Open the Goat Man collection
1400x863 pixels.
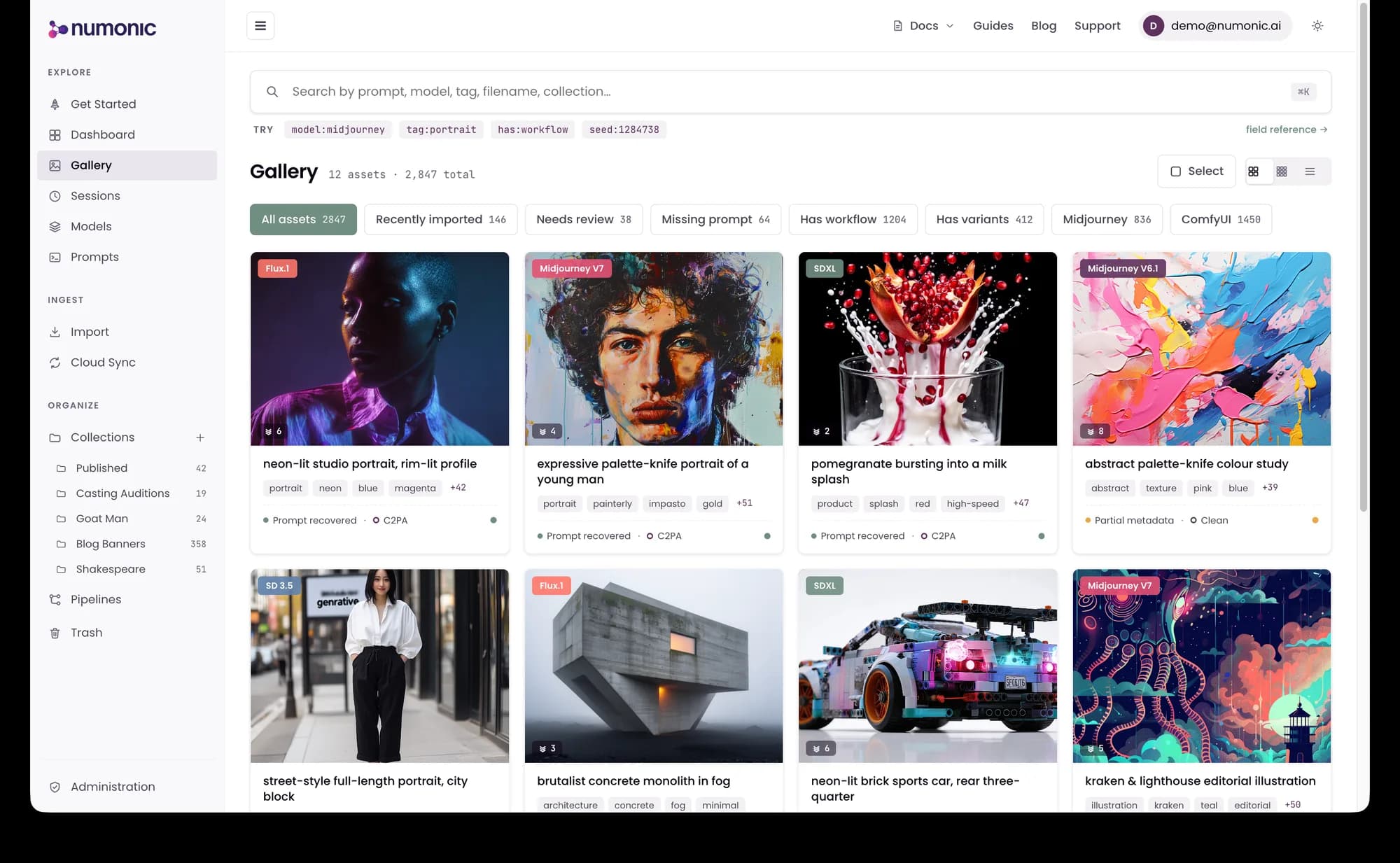(x=130, y=519)
